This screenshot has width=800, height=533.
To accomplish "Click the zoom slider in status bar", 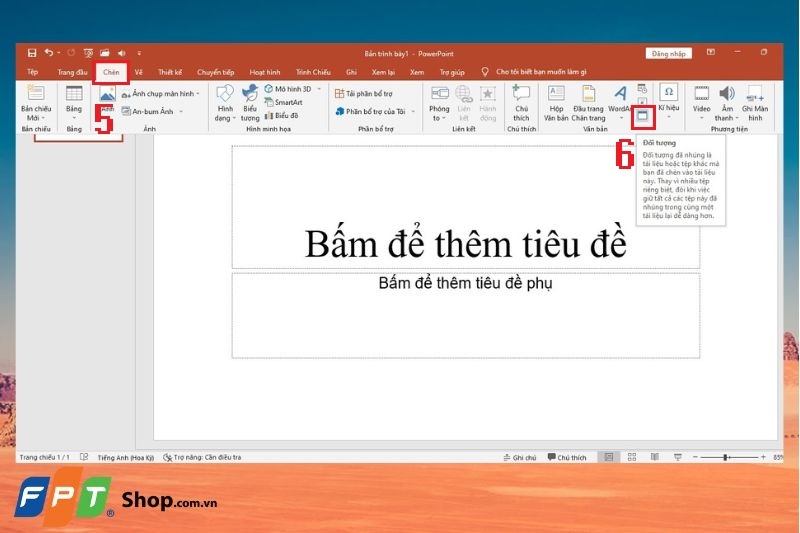I will click(729, 458).
